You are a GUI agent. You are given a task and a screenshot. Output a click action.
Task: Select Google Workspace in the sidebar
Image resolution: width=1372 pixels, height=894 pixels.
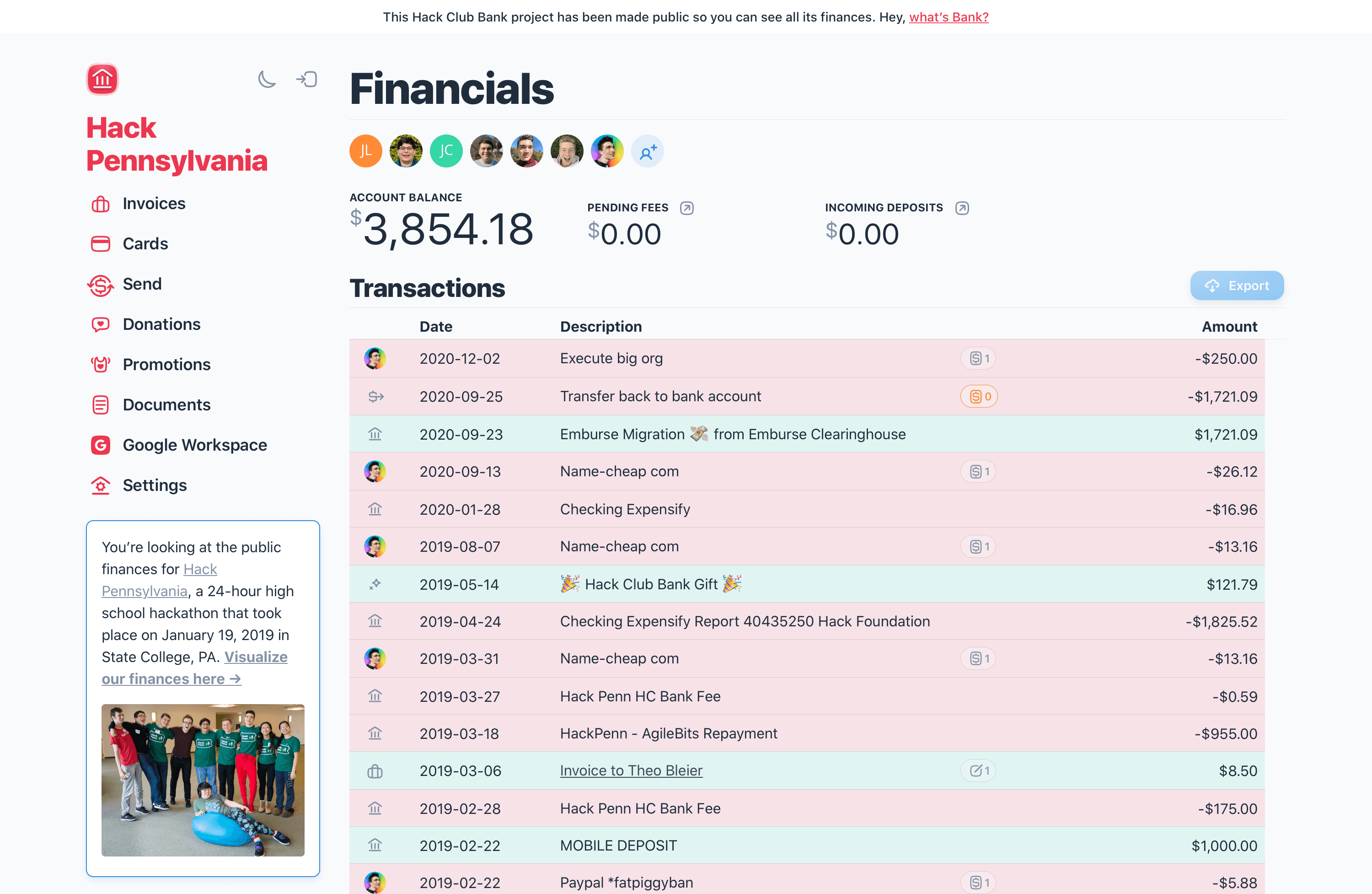click(x=194, y=445)
